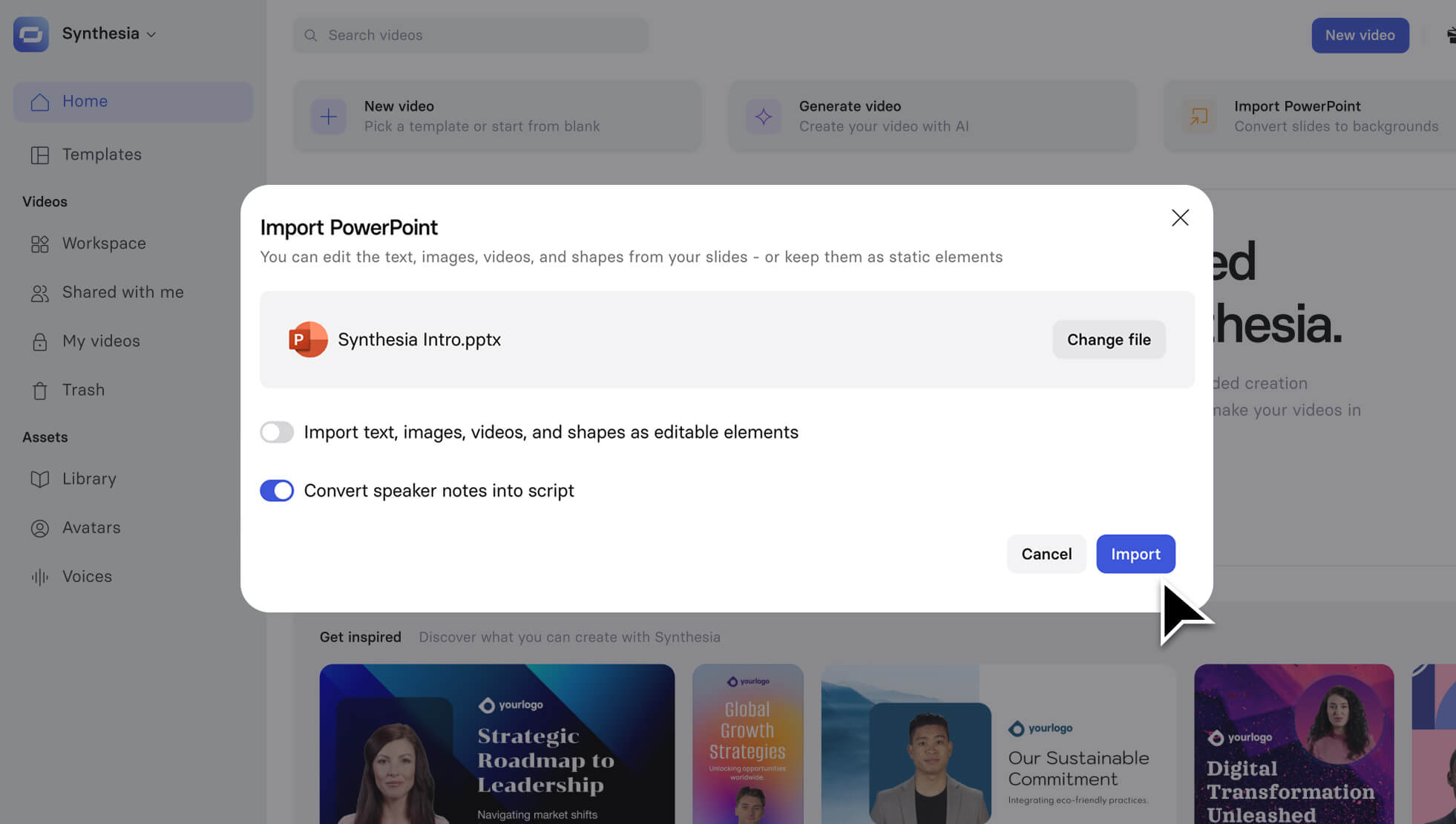Cancel the PowerPoint import

pos(1046,554)
